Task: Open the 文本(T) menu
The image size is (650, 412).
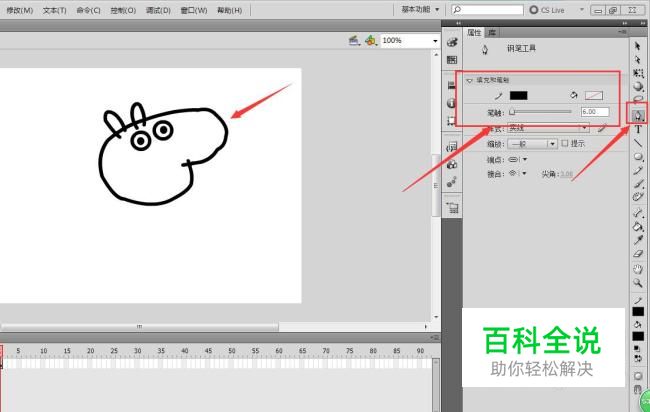Action: pyautogui.click(x=55, y=10)
